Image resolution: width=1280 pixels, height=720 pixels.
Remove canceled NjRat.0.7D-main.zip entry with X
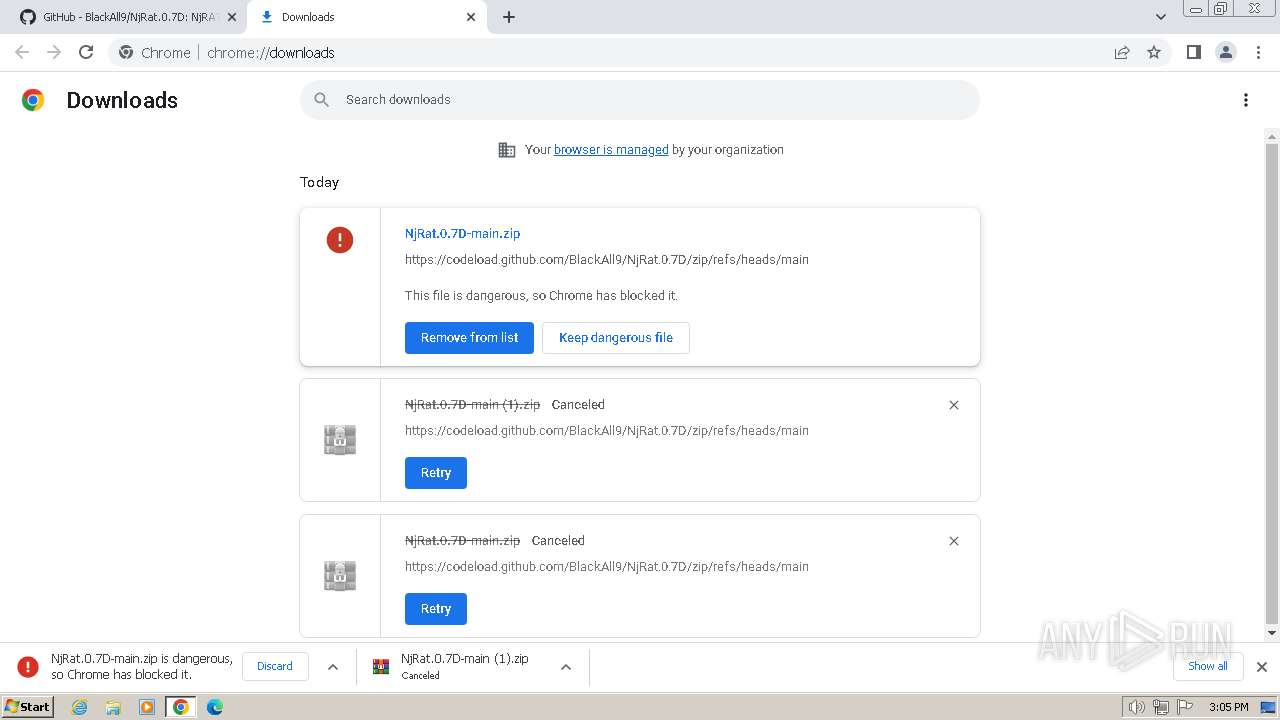954,541
